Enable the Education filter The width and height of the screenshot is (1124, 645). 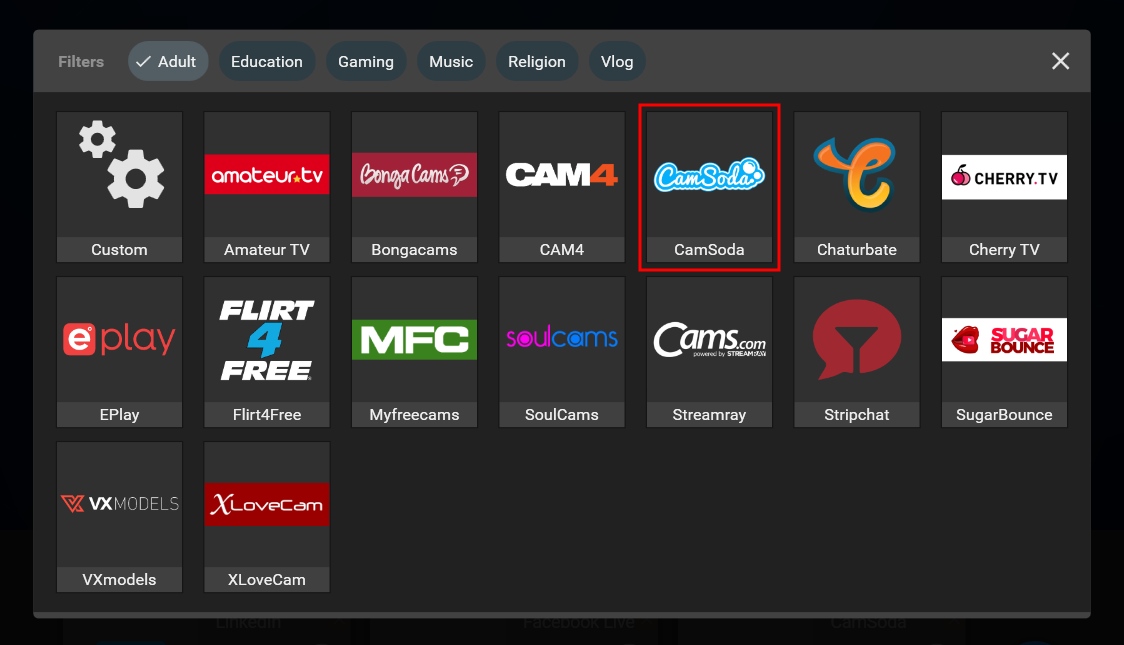[266, 61]
